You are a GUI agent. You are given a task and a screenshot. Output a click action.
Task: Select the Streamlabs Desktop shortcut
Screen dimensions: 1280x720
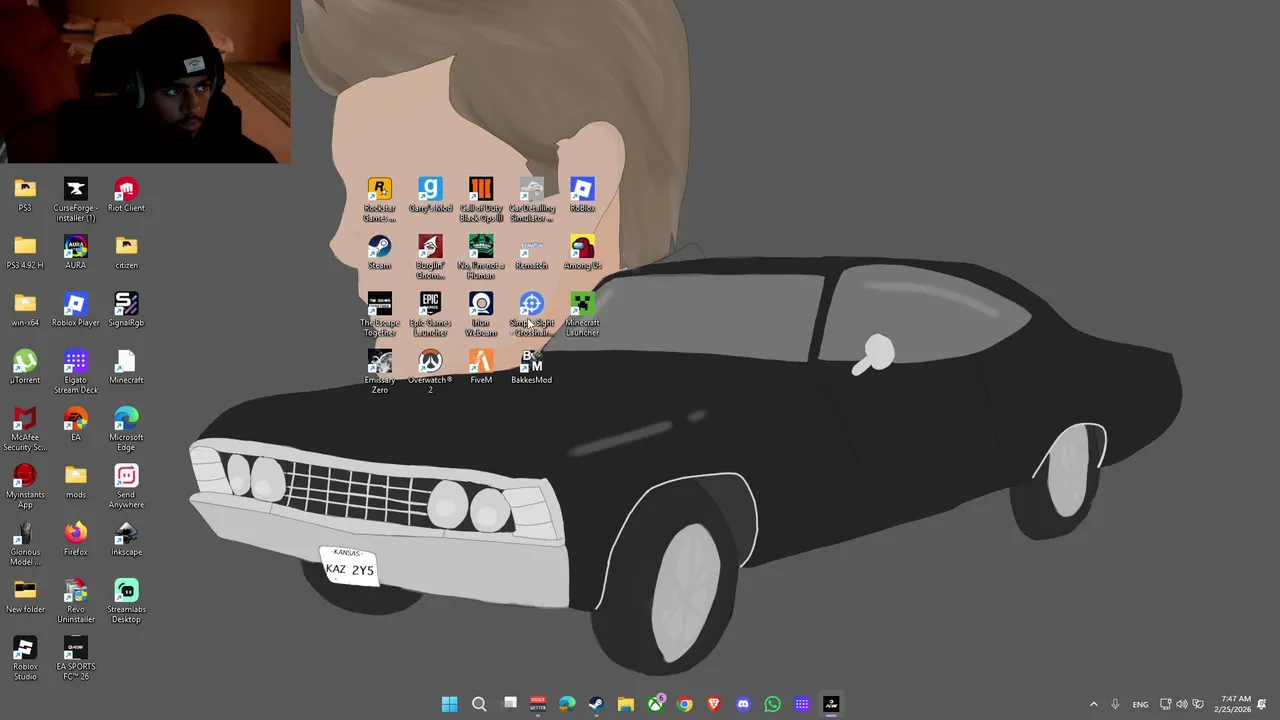[126, 599]
